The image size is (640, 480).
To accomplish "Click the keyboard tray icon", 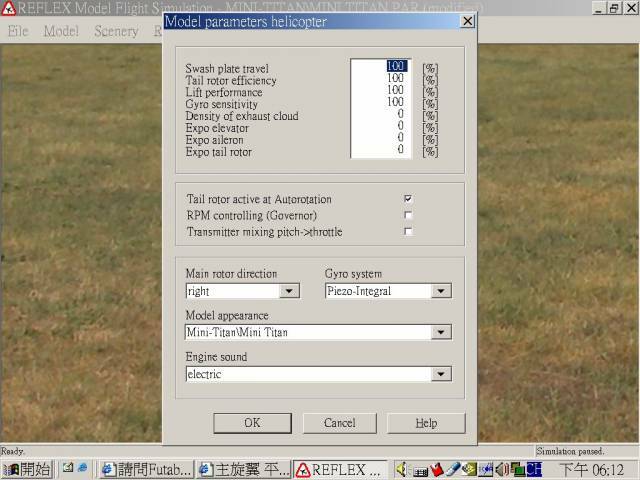I will (x=420, y=471).
